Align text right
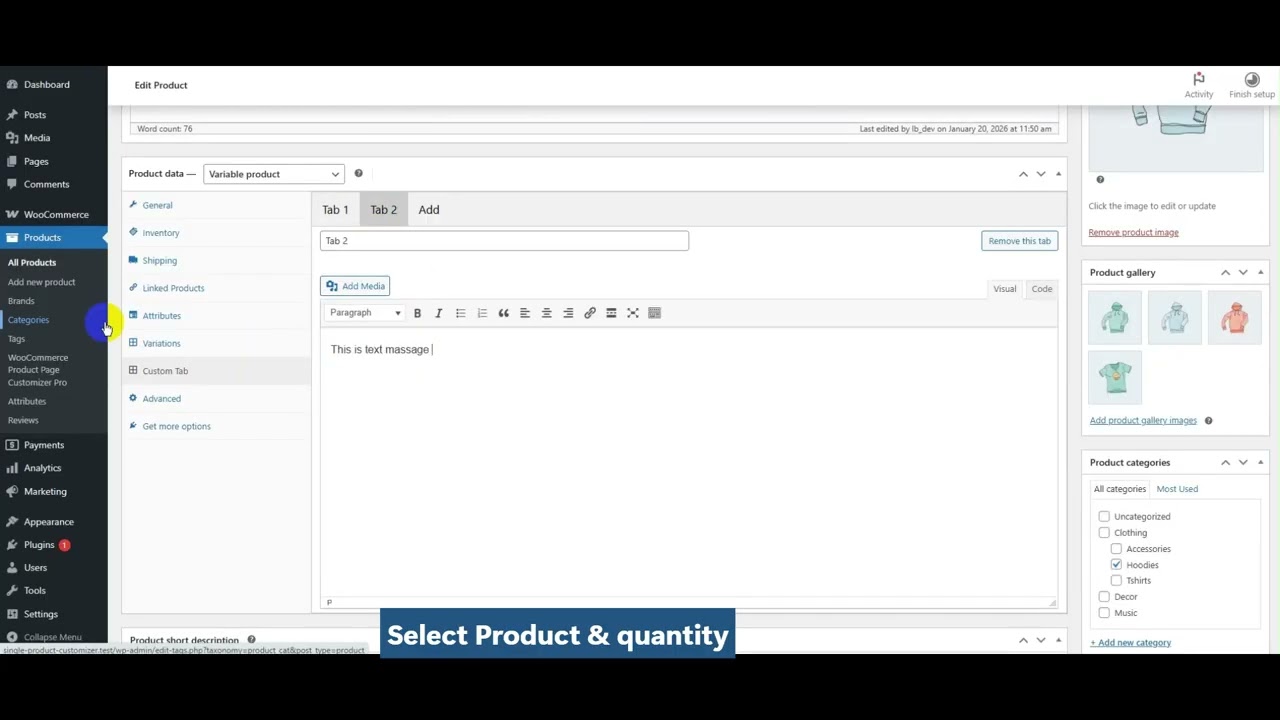 click(568, 313)
